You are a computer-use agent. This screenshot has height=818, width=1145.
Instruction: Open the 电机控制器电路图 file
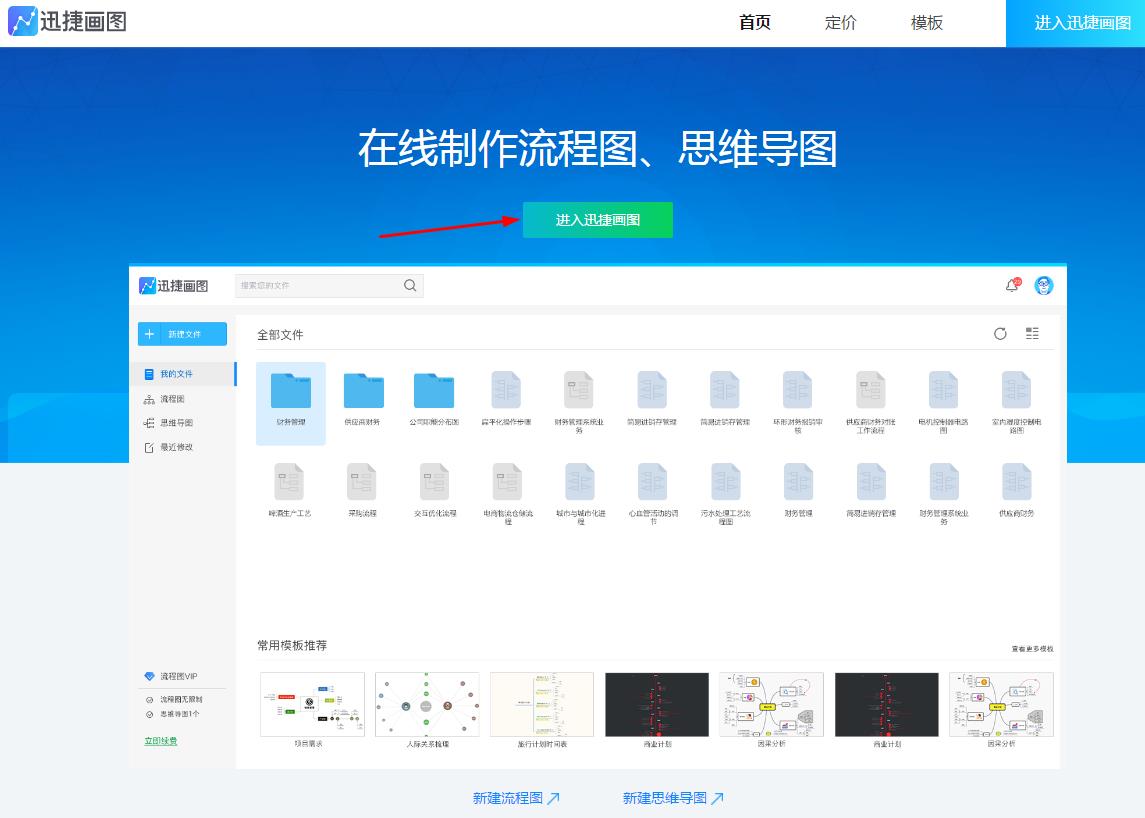tap(943, 401)
